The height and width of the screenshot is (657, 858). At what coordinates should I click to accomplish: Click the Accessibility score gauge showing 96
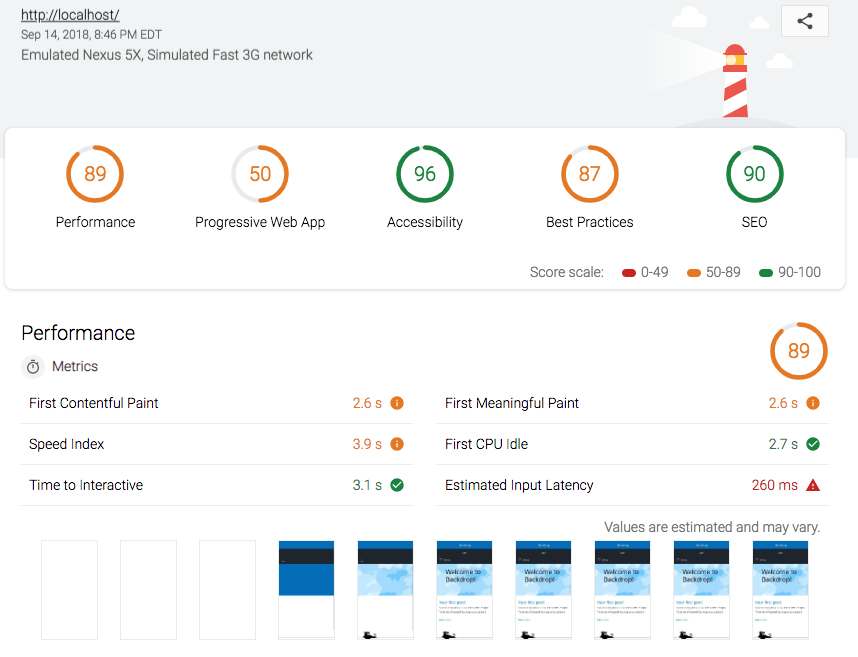point(425,174)
